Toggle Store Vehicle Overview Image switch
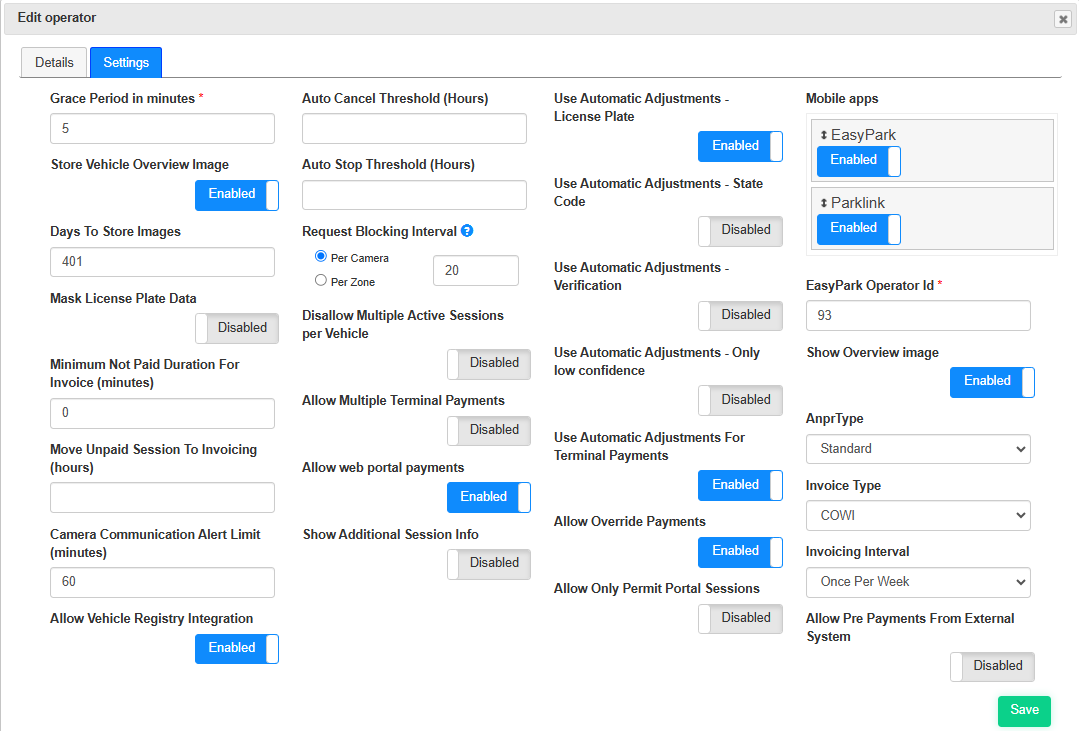Viewport: 1079px width, 731px height. pos(237,195)
